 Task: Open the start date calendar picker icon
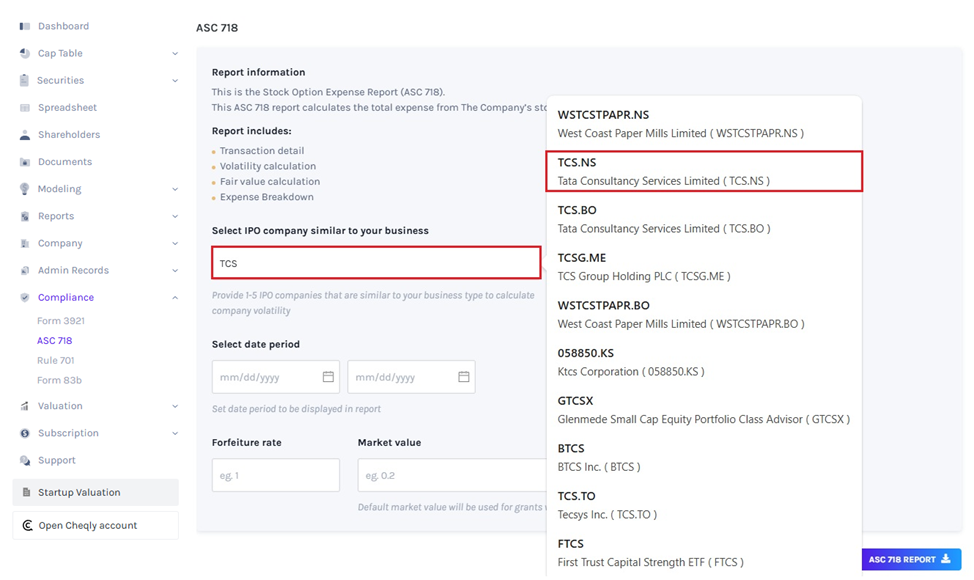click(x=328, y=377)
